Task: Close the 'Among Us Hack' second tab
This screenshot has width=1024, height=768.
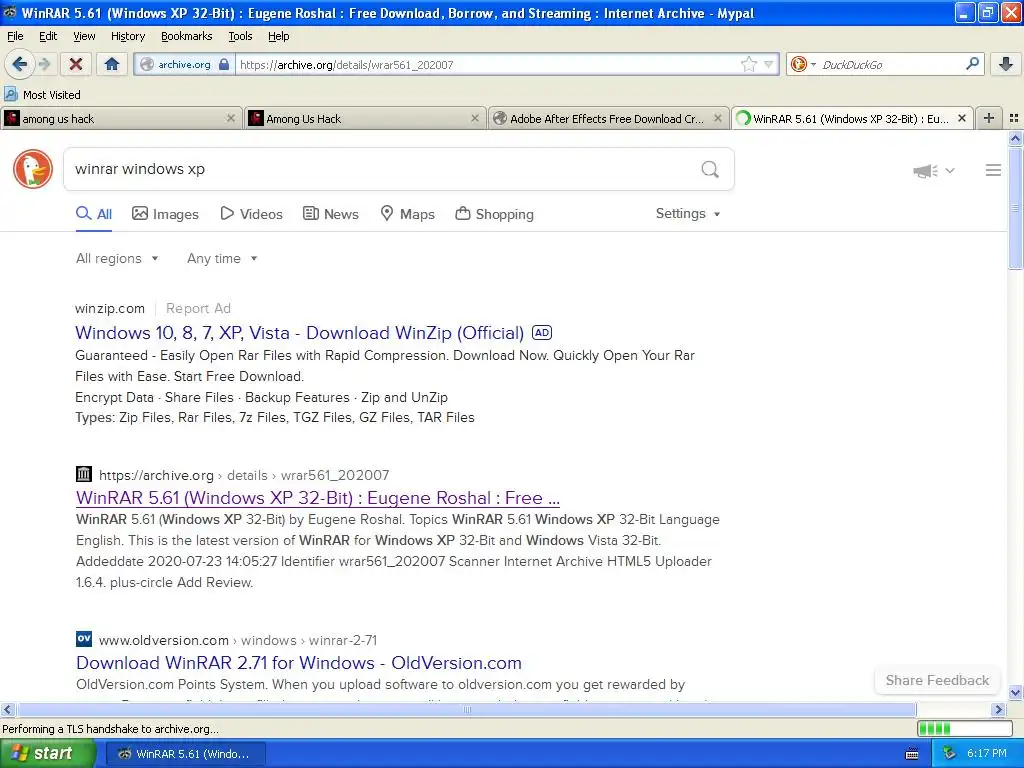Action: coord(475,118)
